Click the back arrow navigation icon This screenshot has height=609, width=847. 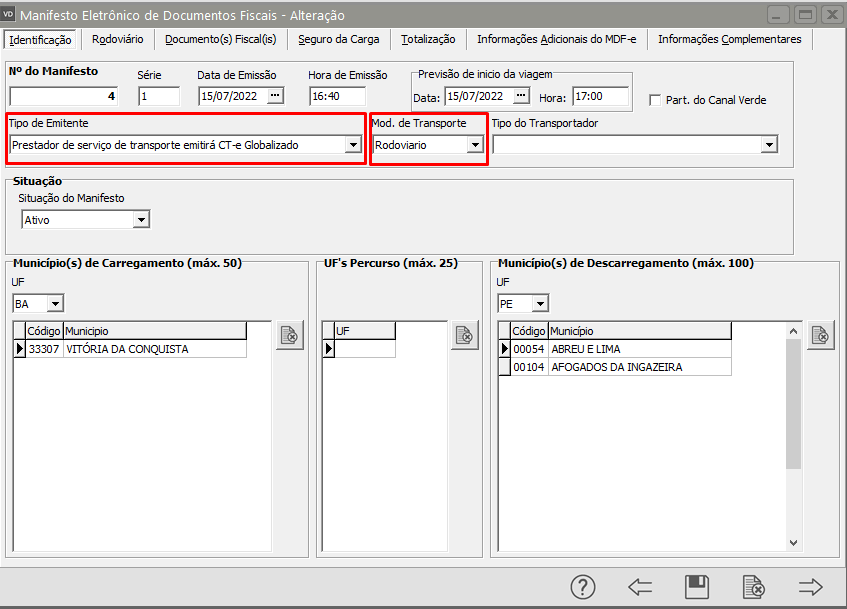[640, 587]
